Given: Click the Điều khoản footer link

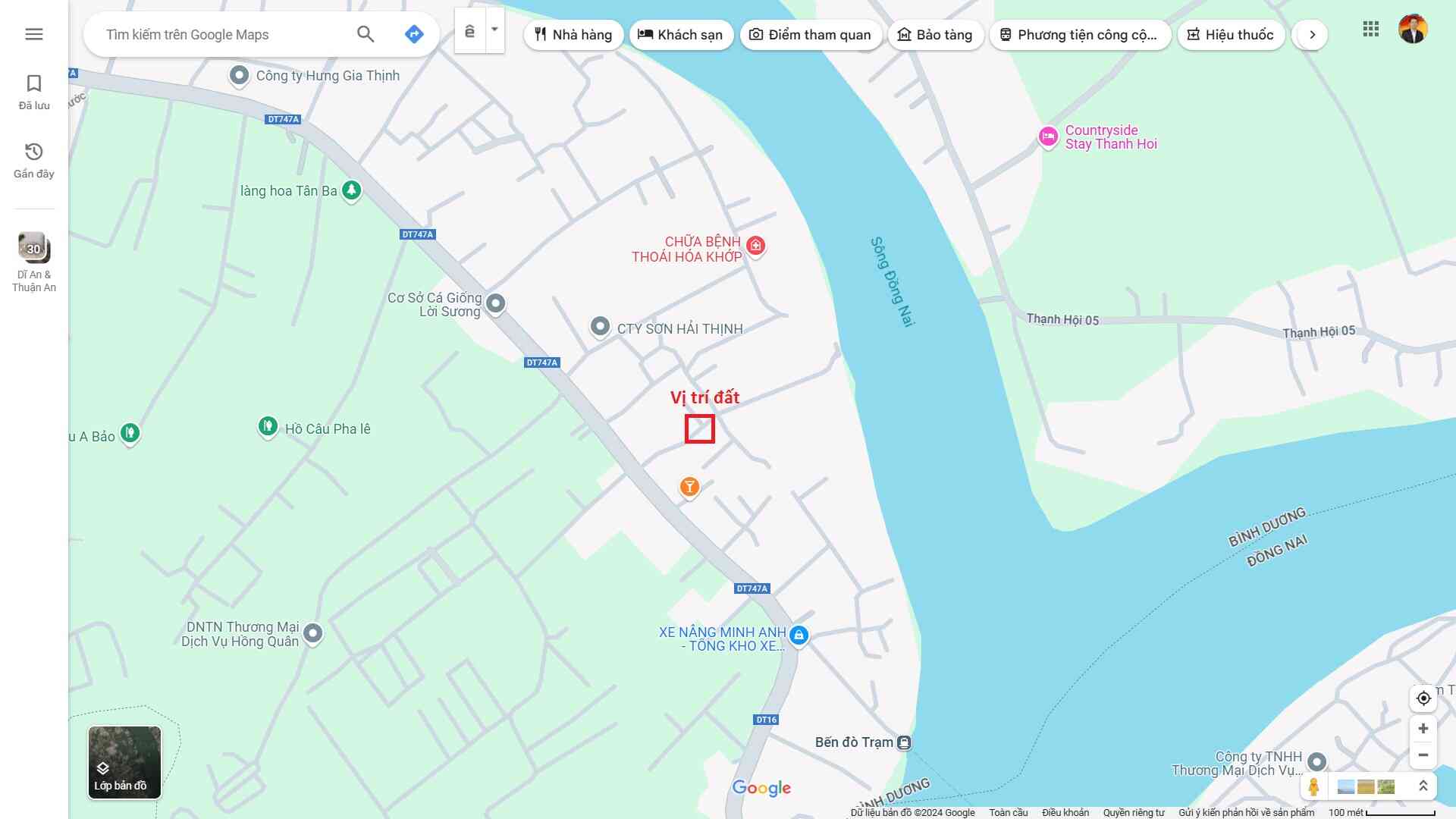Looking at the screenshot, I should tap(1065, 812).
